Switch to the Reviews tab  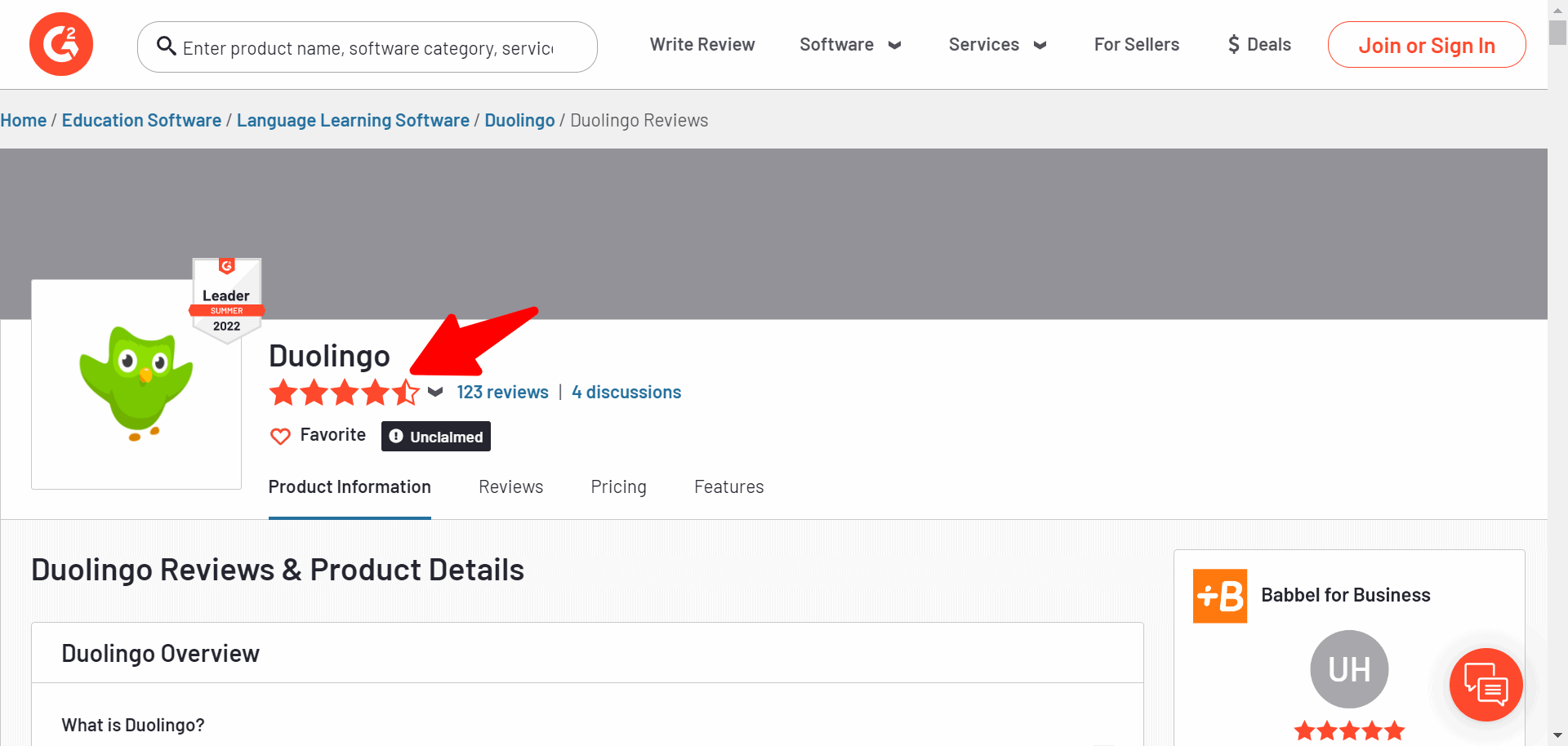click(510, 487)
